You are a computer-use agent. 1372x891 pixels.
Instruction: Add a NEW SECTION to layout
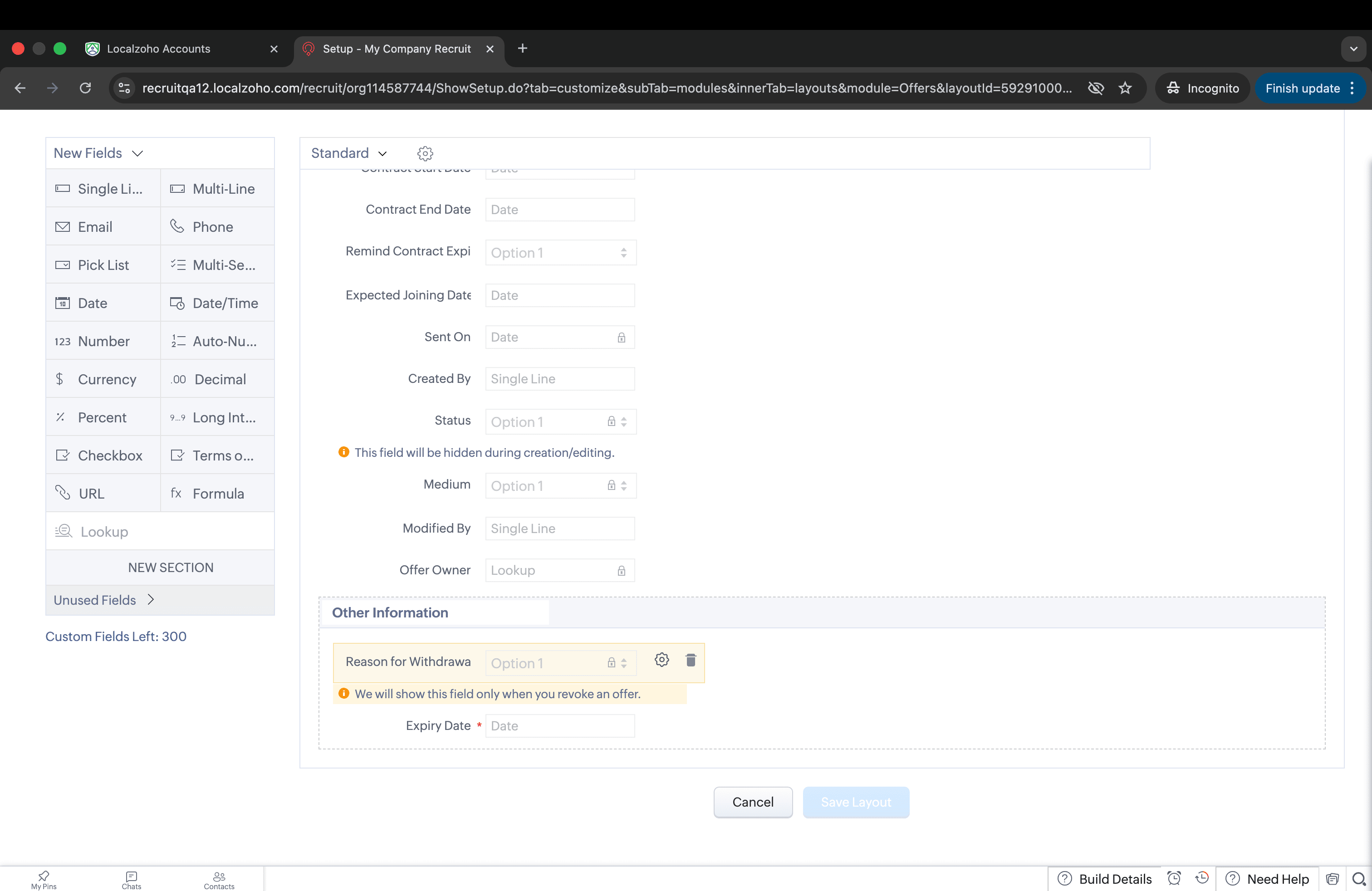[x=171, y=568]
